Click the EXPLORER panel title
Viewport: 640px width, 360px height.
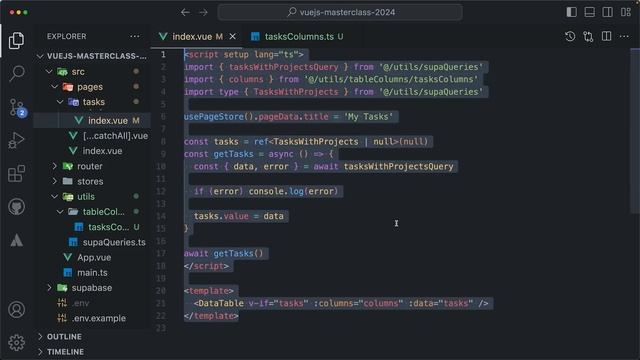(x=67, y=36)
